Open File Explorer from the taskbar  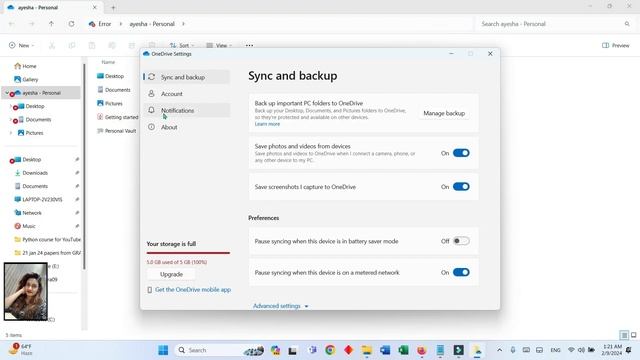coord(367,350)
